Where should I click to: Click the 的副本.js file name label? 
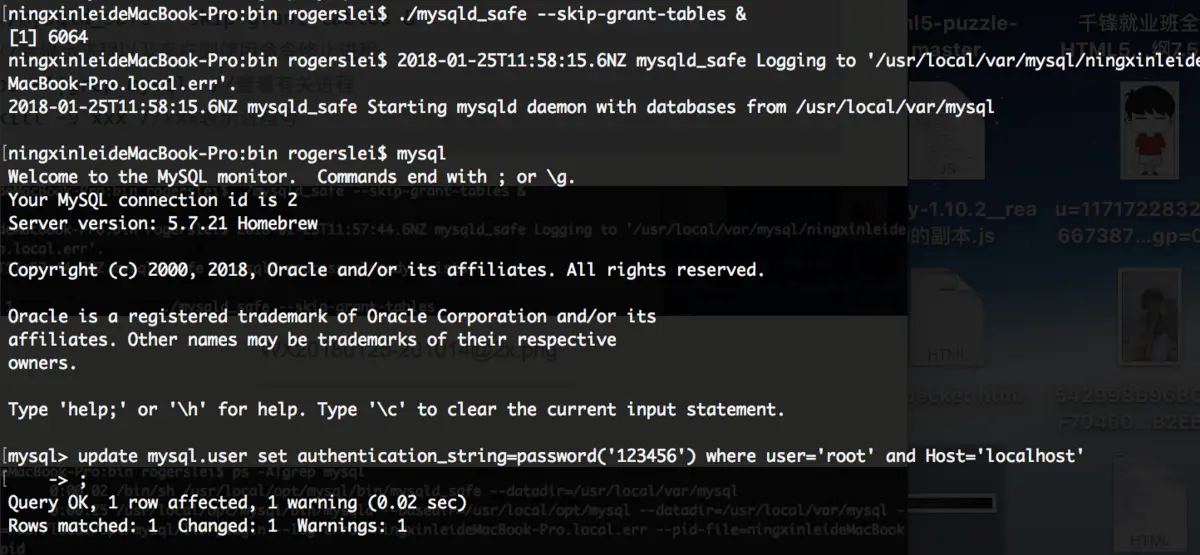(x=950, y=236)
